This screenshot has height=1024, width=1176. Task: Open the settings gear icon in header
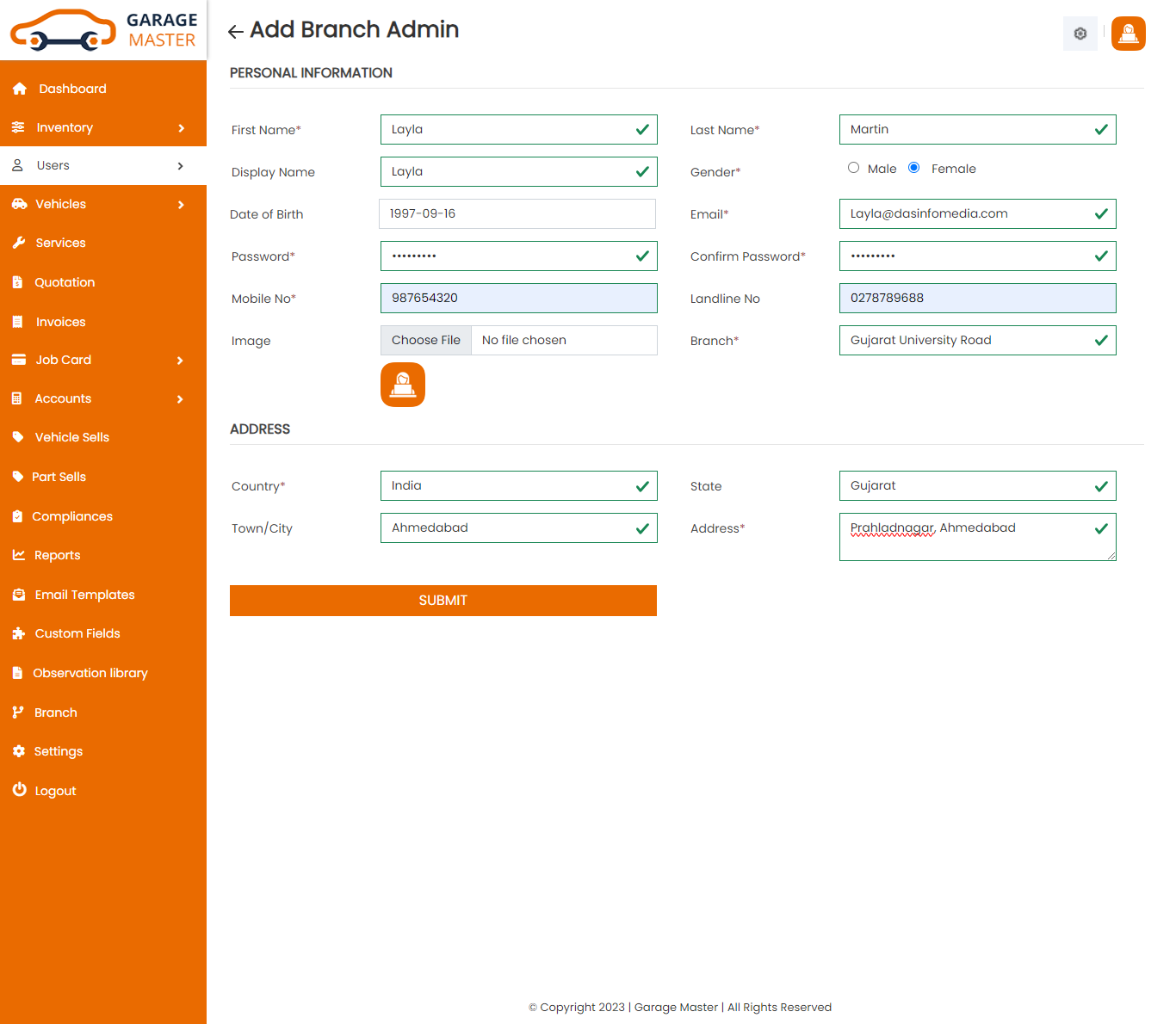tap(1080, 34)
